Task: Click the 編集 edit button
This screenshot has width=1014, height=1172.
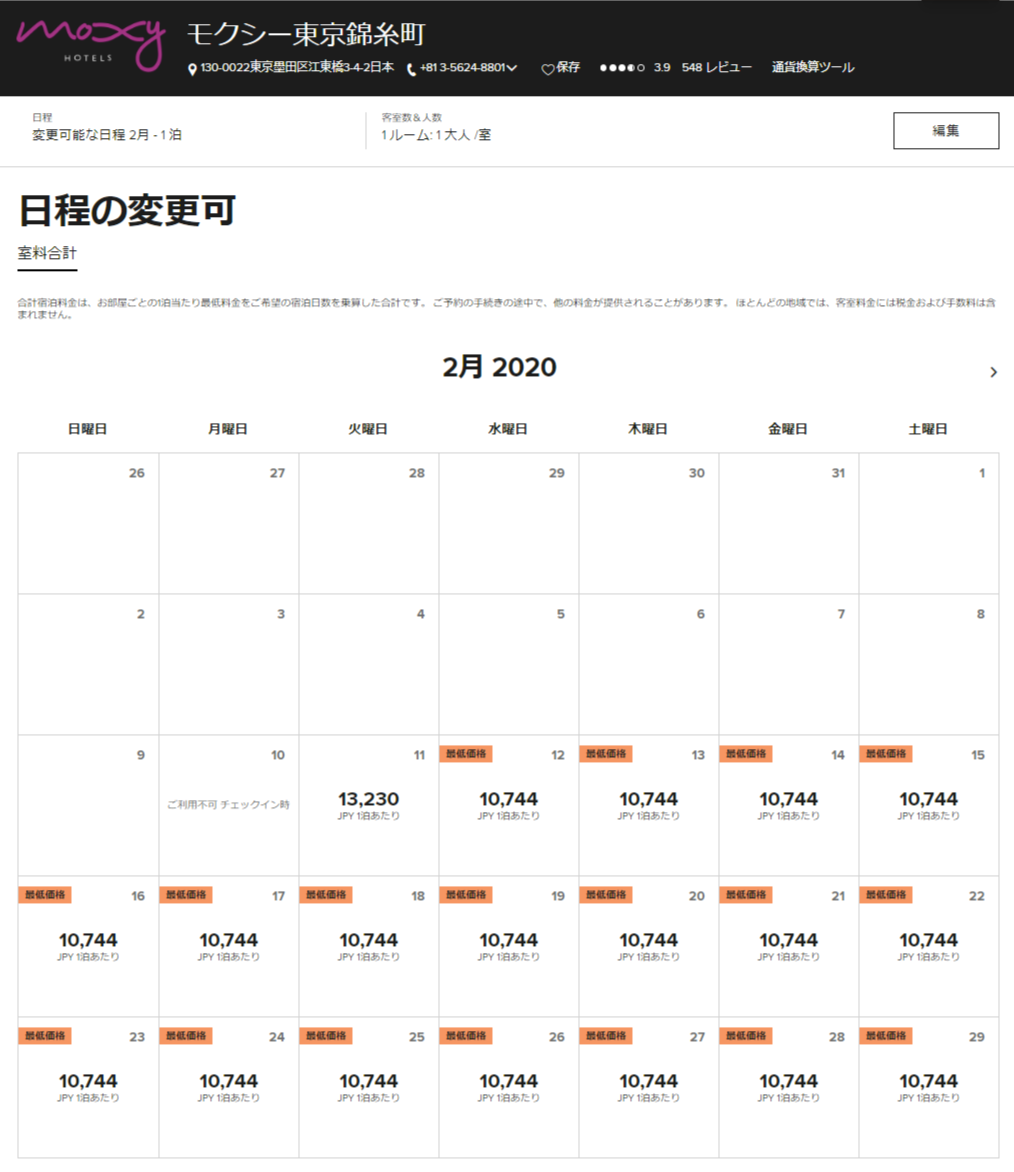Action: [946, 131]
